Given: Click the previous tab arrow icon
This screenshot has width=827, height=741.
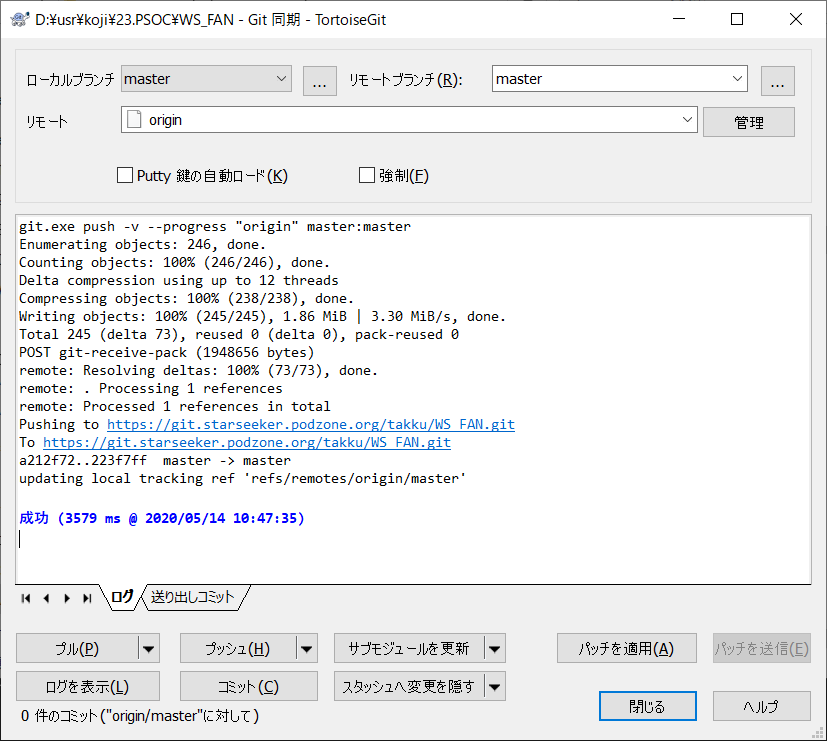Looking at the screenshot, I should click(x=46, y=598).
